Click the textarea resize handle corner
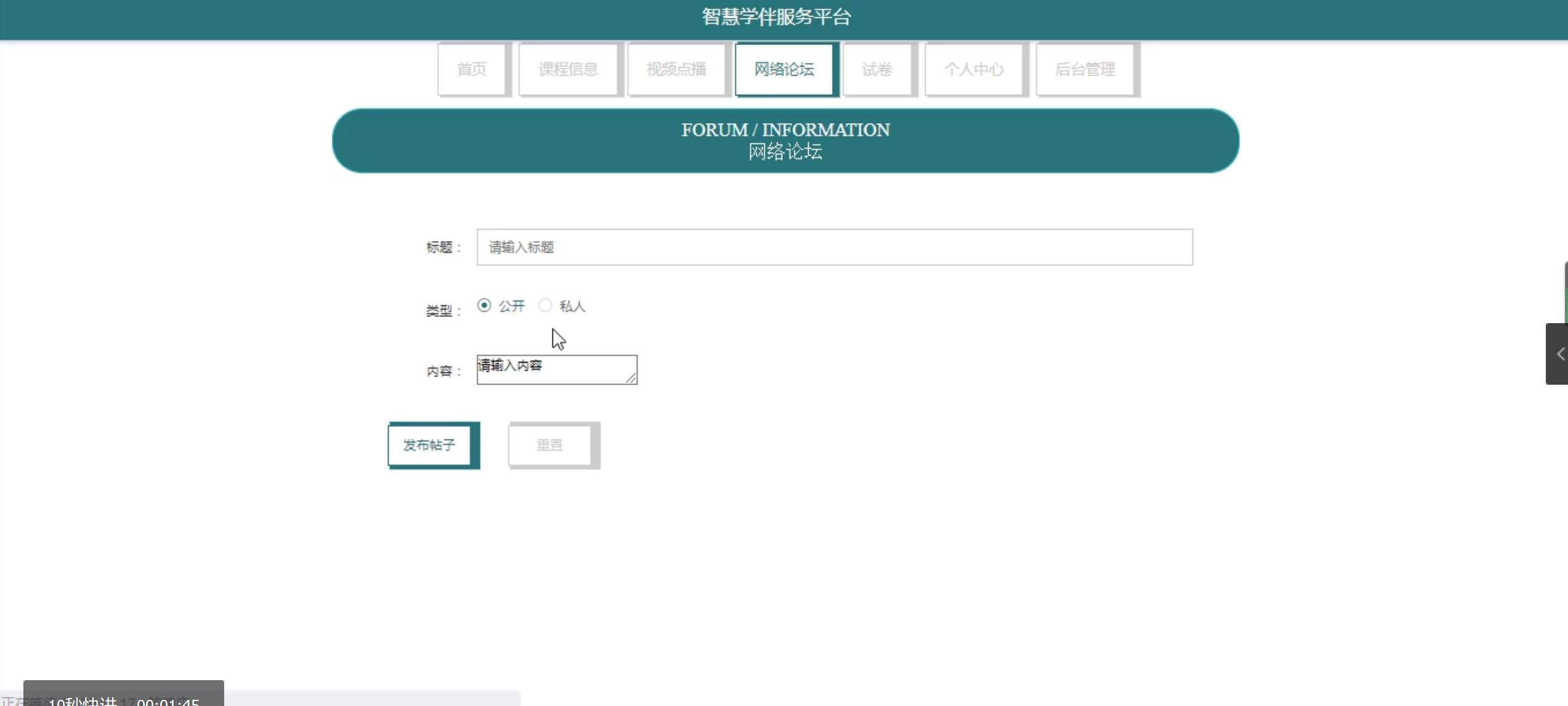This screenshot has width=1568, height=706. (631, 379)
